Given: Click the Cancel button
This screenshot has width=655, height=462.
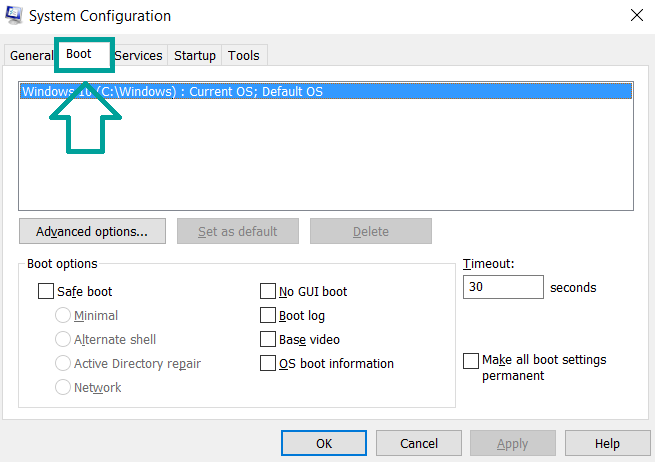Looking at the screenshot, I should point(419,443).
